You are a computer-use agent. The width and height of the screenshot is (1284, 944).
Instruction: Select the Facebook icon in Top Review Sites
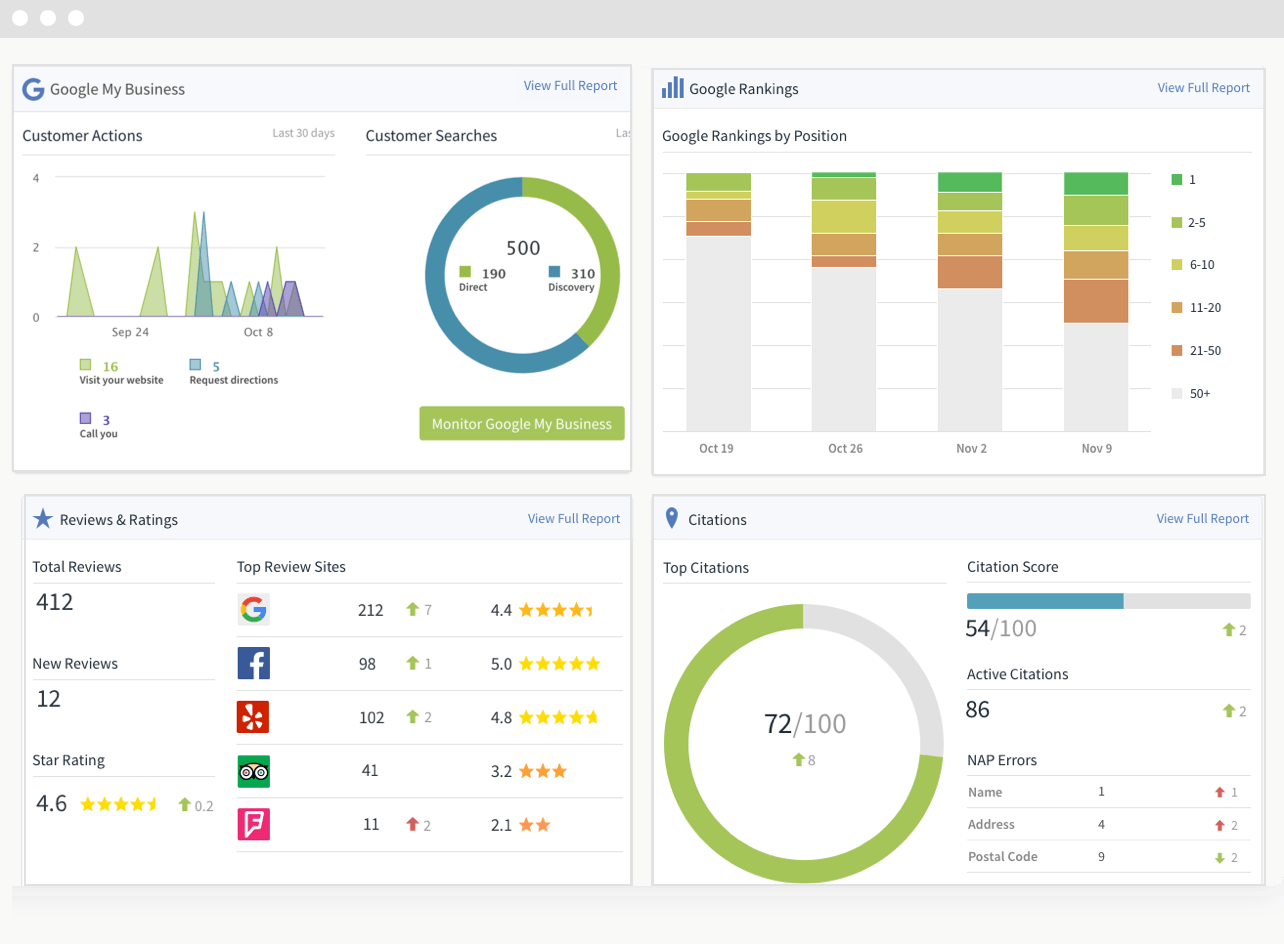point(253,664)
